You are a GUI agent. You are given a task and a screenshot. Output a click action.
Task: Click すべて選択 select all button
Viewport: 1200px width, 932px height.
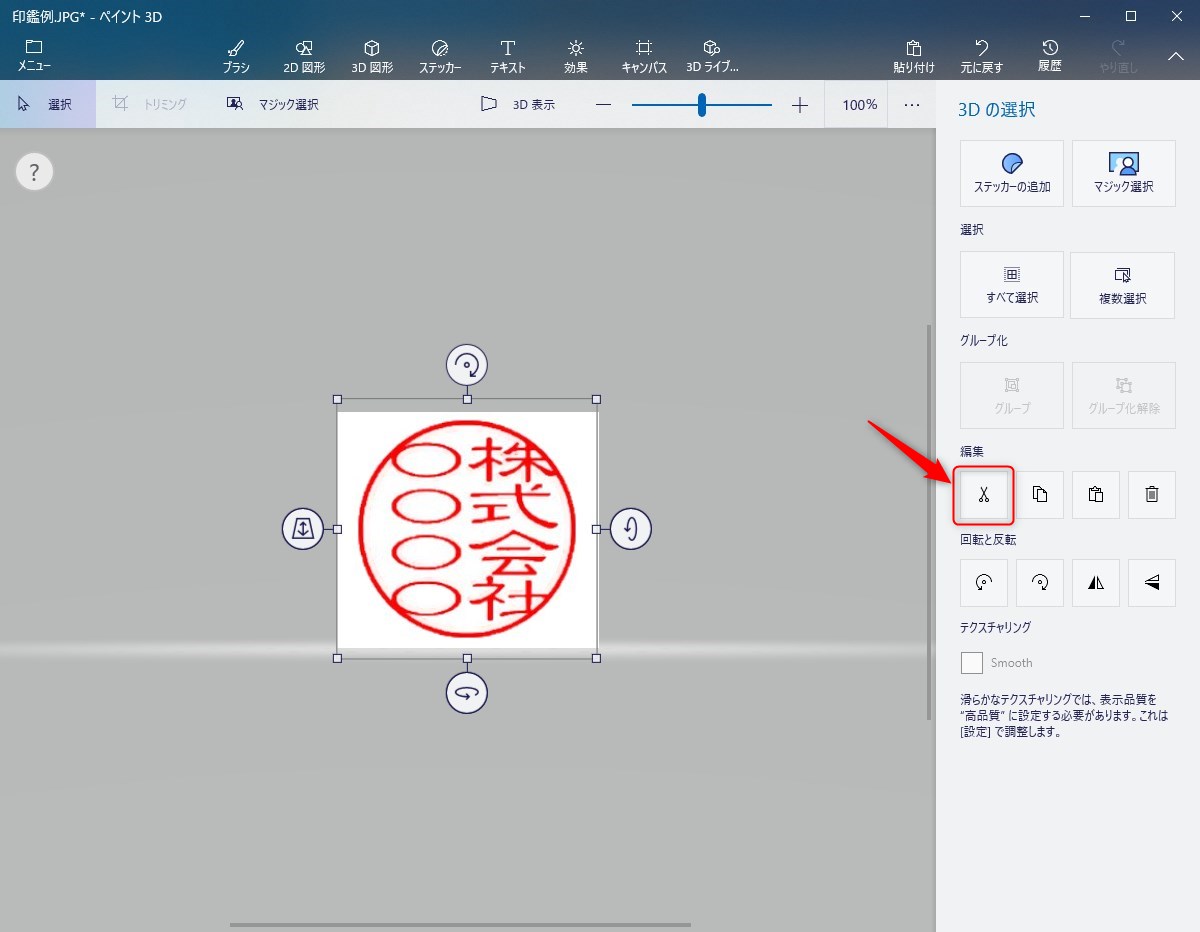[1012, 285]
